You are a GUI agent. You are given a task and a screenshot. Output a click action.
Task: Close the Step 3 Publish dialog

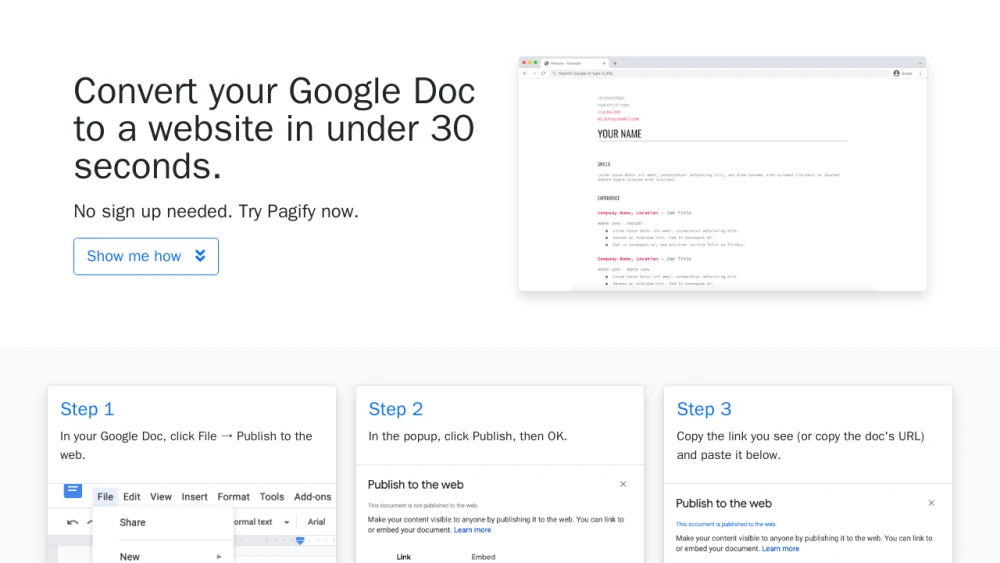[x=931, y=502]
